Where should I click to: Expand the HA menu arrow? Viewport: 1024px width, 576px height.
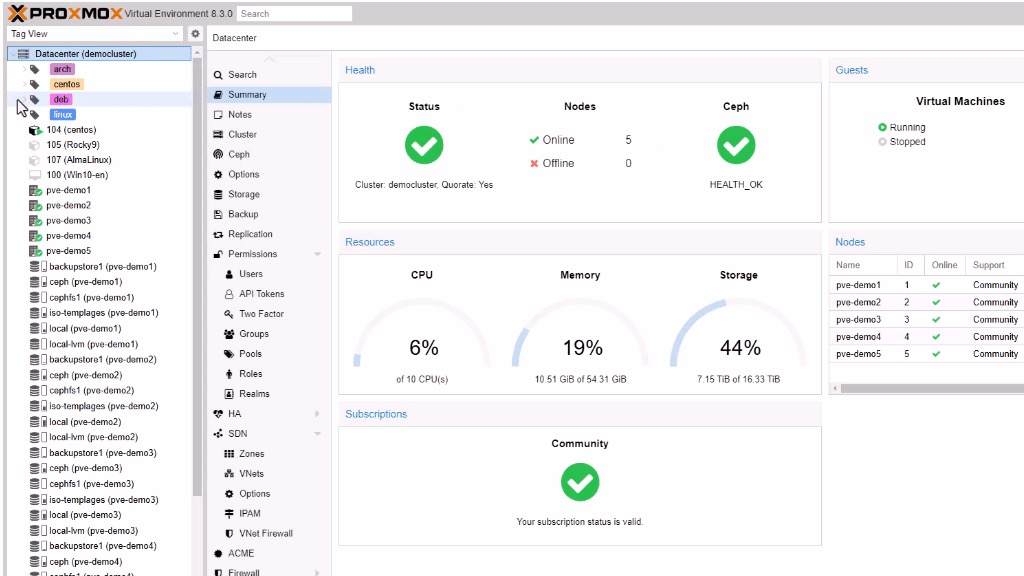click(x=318, y=414)
